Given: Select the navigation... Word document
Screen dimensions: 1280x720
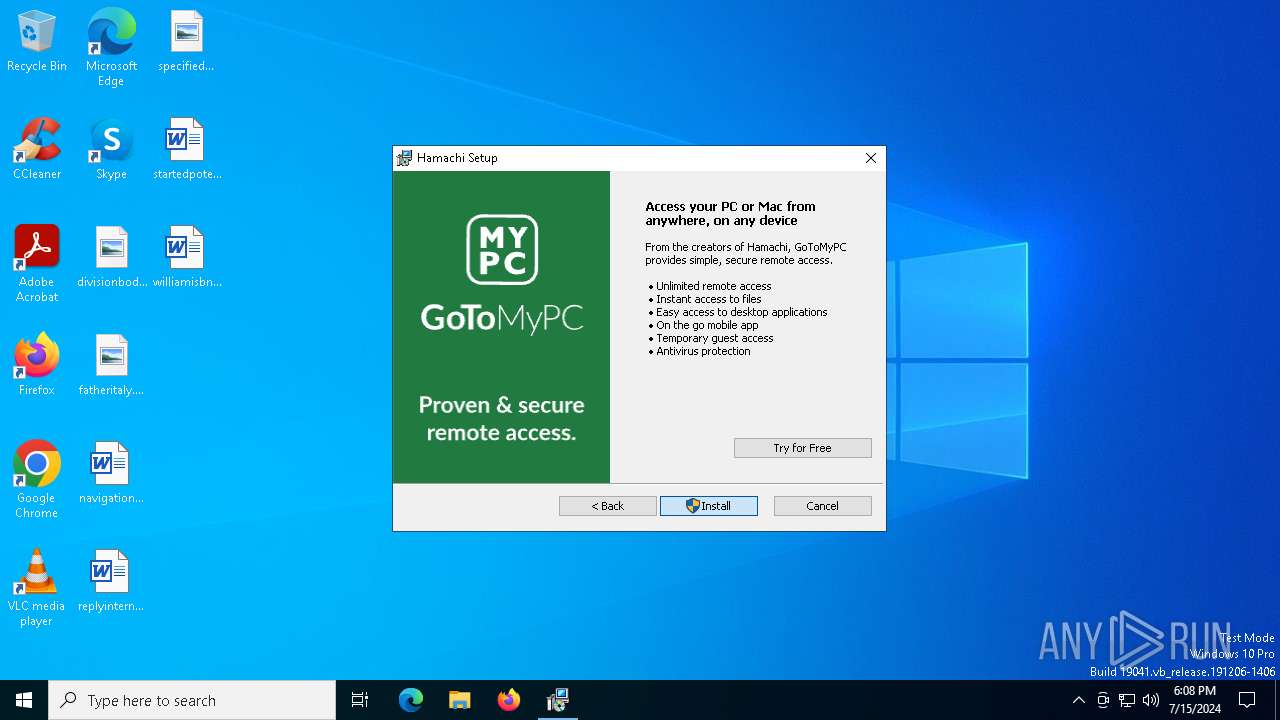Looking at the screenshot, I should [x=111, y=473].
